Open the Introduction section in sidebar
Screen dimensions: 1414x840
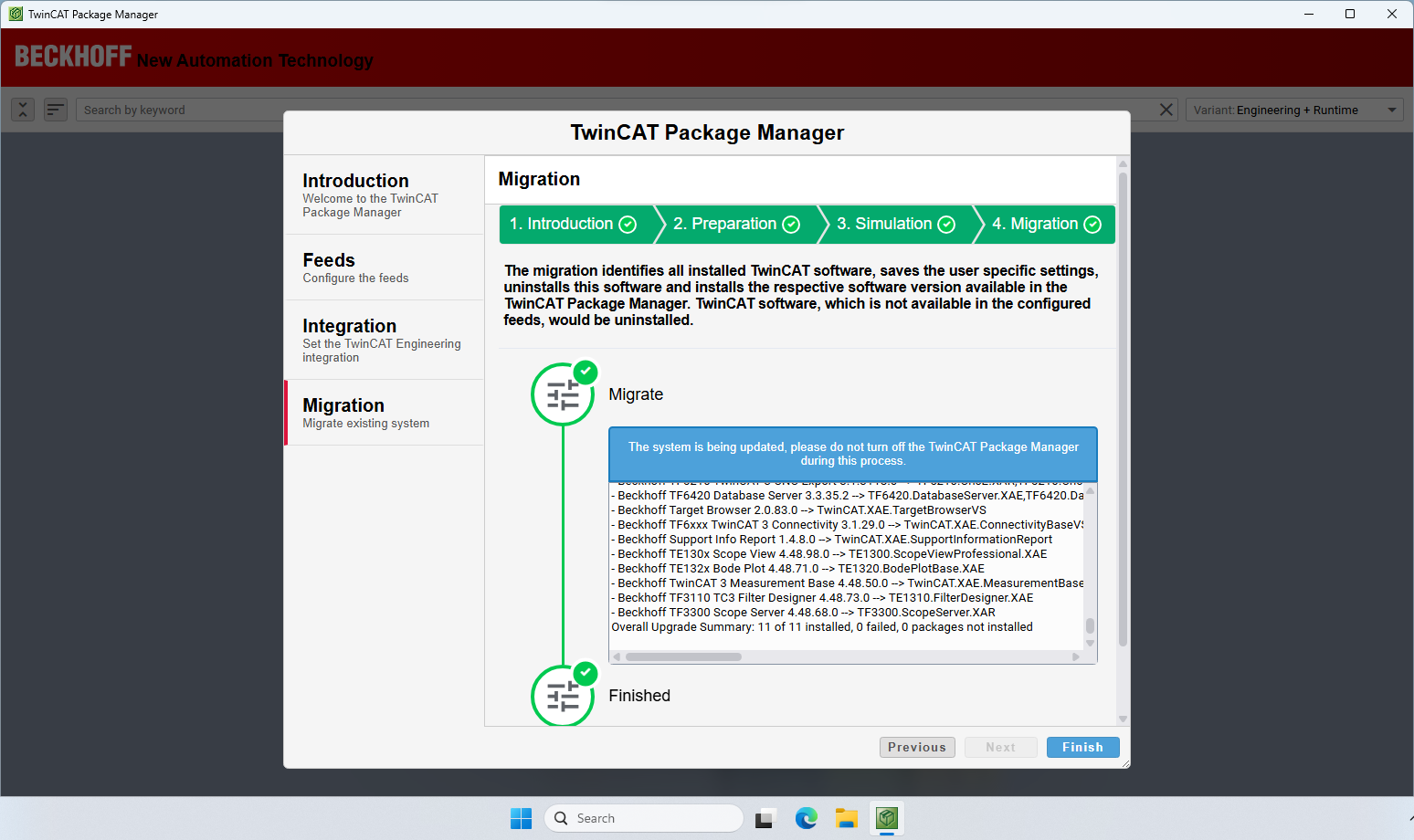coord(384,194)
